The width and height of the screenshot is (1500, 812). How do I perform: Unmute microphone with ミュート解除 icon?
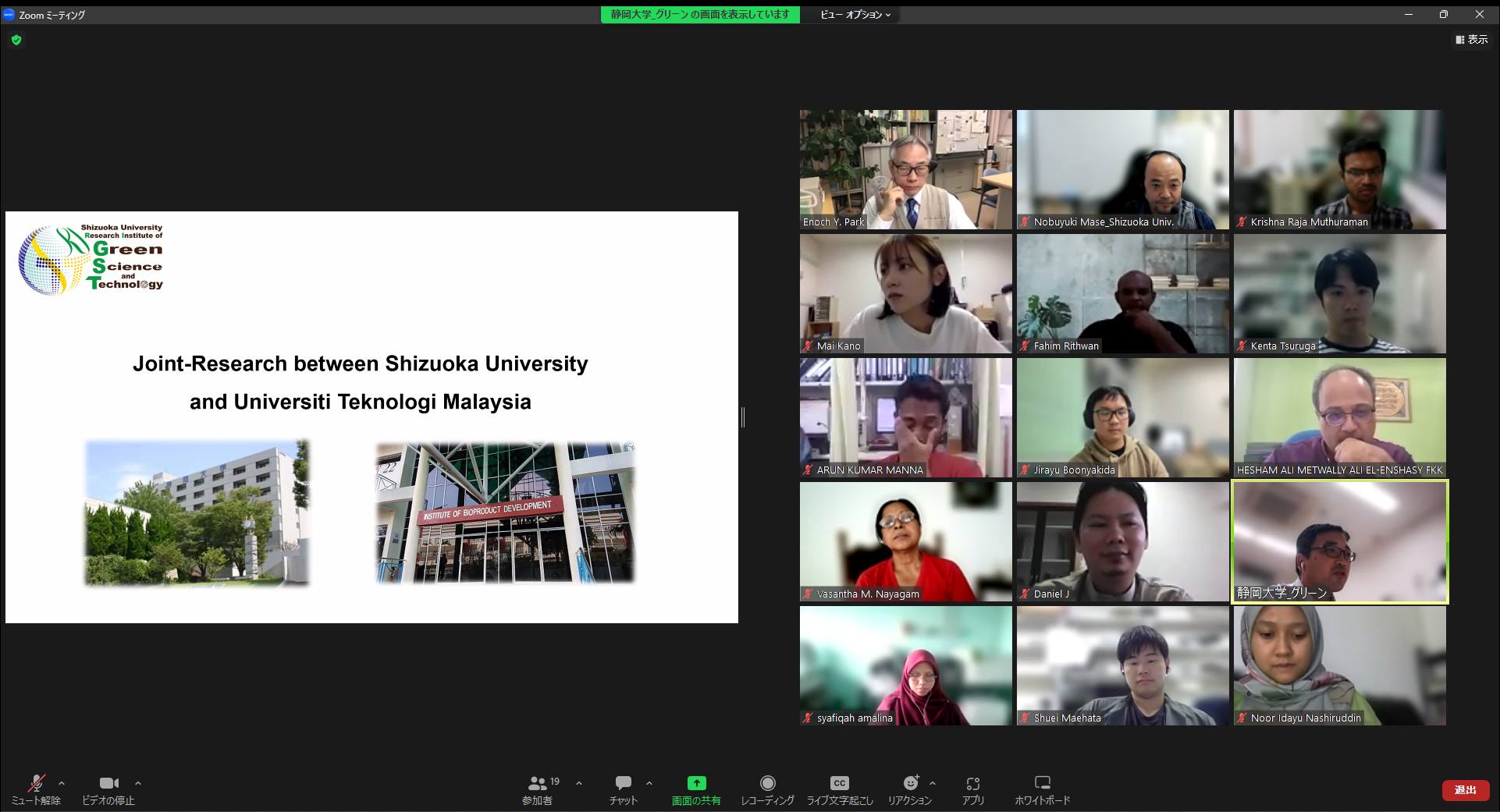(36, 783)
